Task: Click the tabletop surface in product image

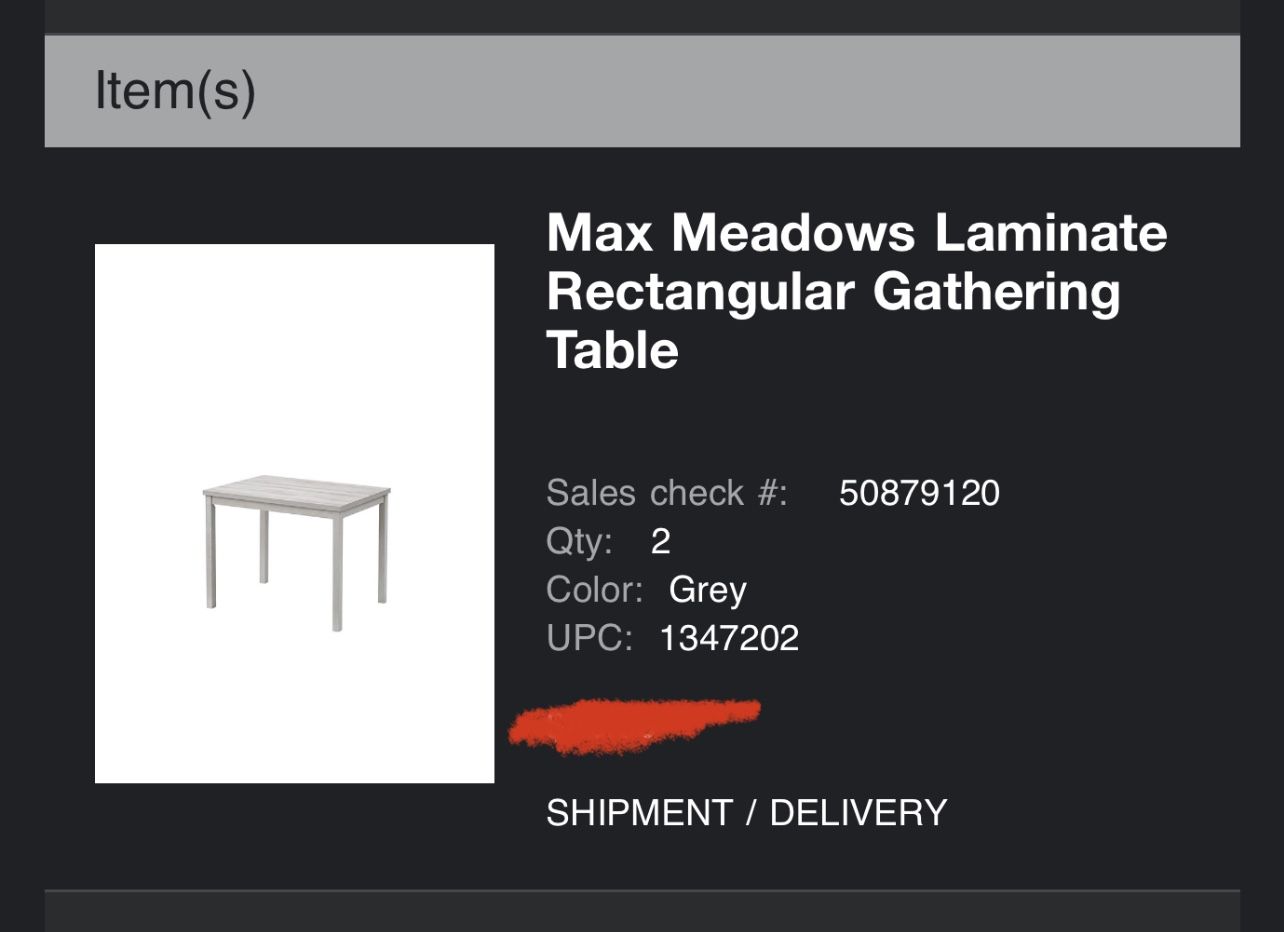Action: (296, 488)
